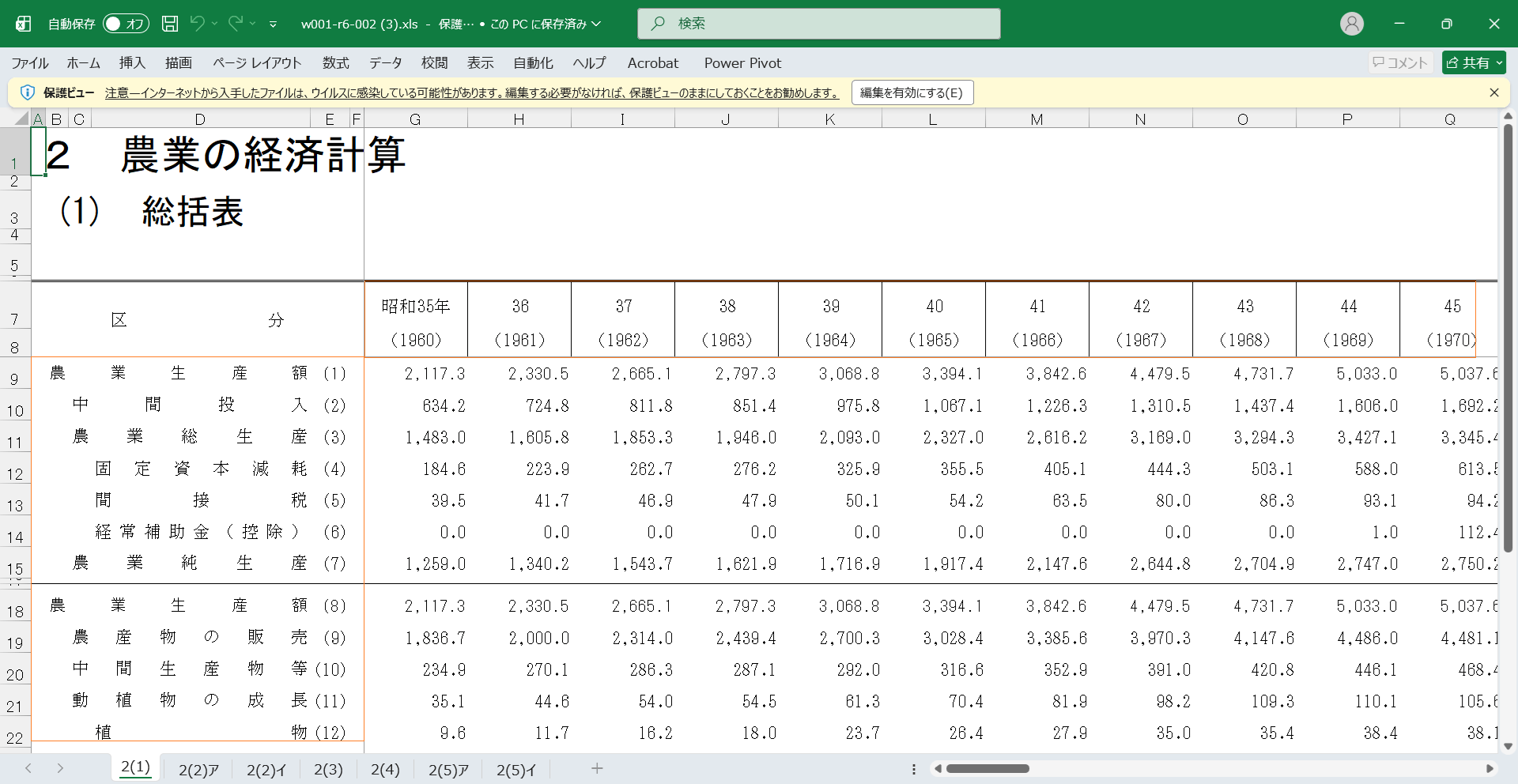Screen dimensions: 1518x784
Task: Click the Undo arrow icon
Action: [x=197, y=24]
